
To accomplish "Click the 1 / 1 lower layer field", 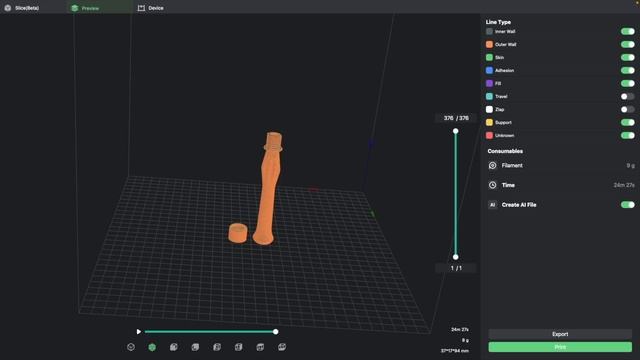I will click(456, 268).
